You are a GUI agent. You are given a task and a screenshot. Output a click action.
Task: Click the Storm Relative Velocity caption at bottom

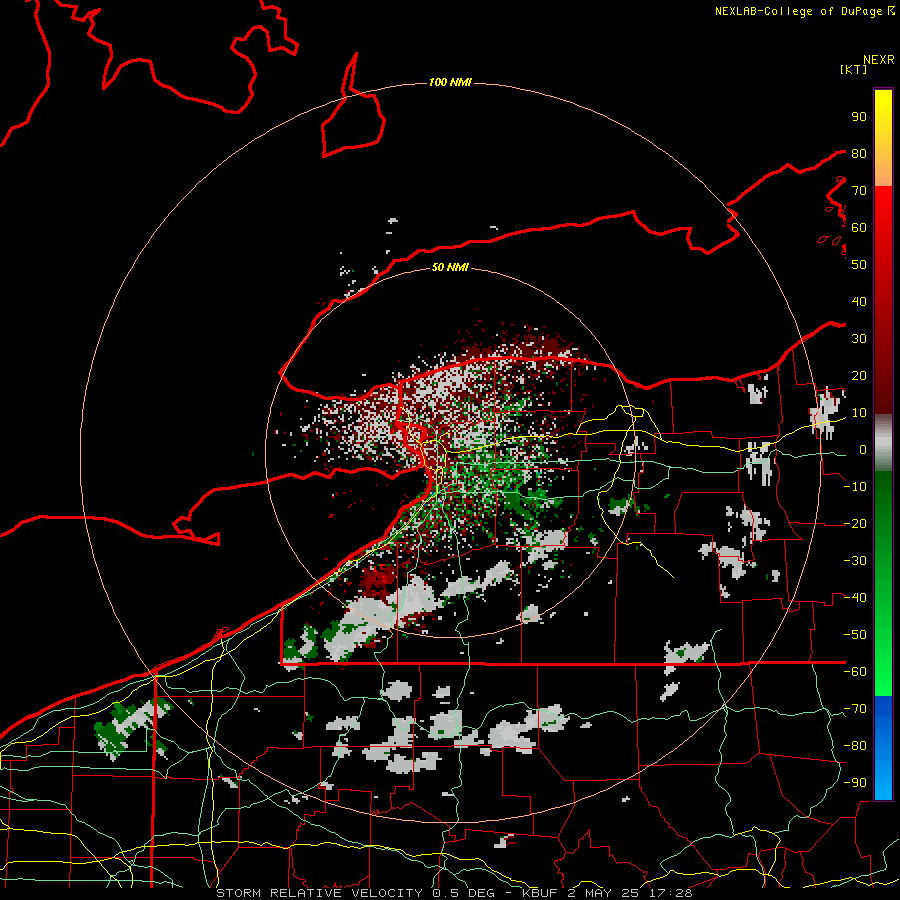(x=454, y=893)
